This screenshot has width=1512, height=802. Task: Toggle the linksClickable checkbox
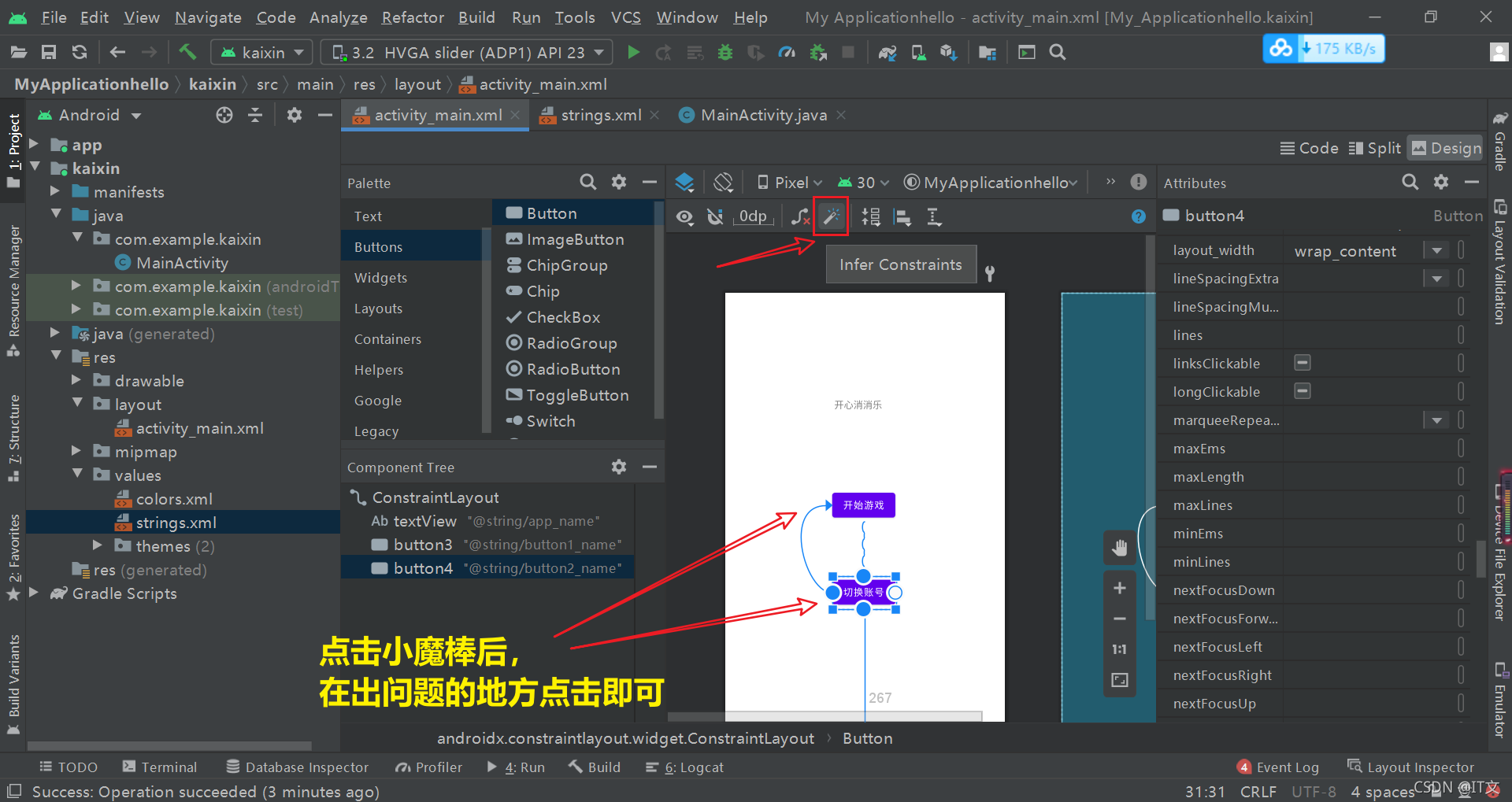tap(1303, 363)
